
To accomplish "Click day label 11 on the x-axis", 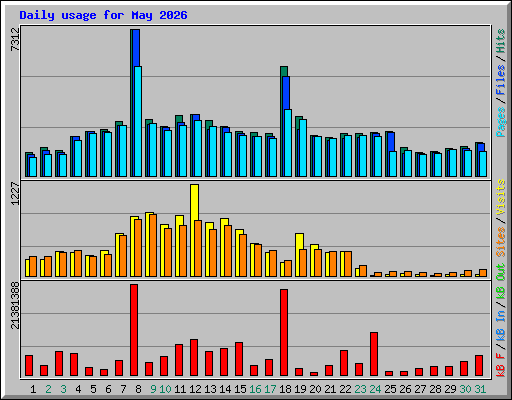I will point(180,389).
